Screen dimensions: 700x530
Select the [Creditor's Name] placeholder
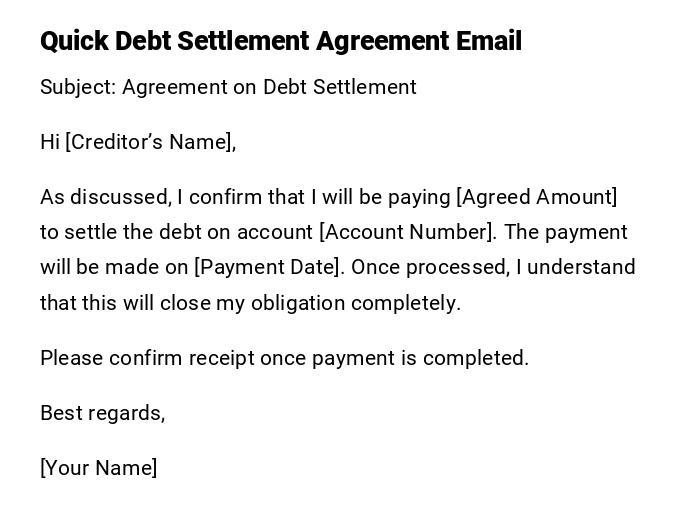148,142
